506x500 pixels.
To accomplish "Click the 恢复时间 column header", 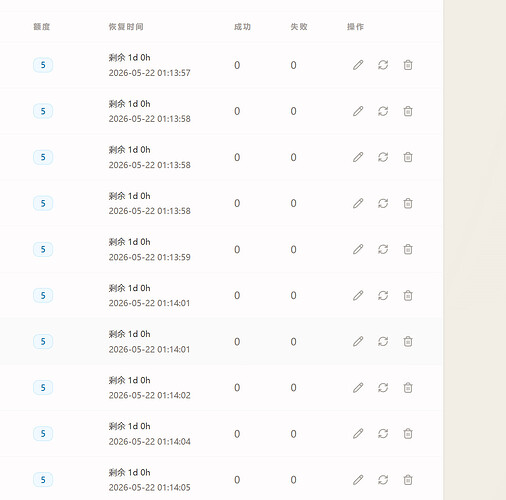I will click(x=126, y=27).
